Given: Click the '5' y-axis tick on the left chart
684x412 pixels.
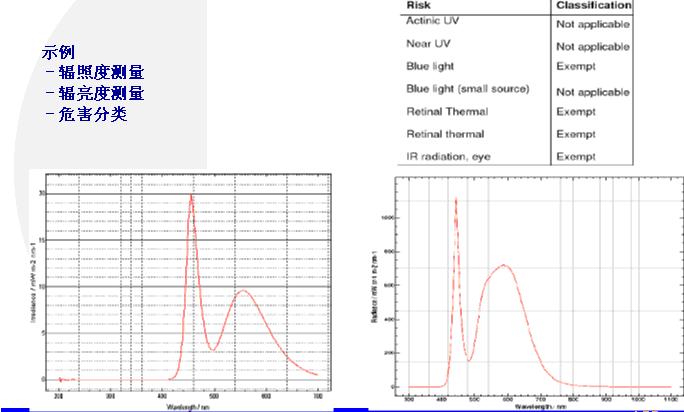Looking at the screenshot, I should (x=43, y=333).
